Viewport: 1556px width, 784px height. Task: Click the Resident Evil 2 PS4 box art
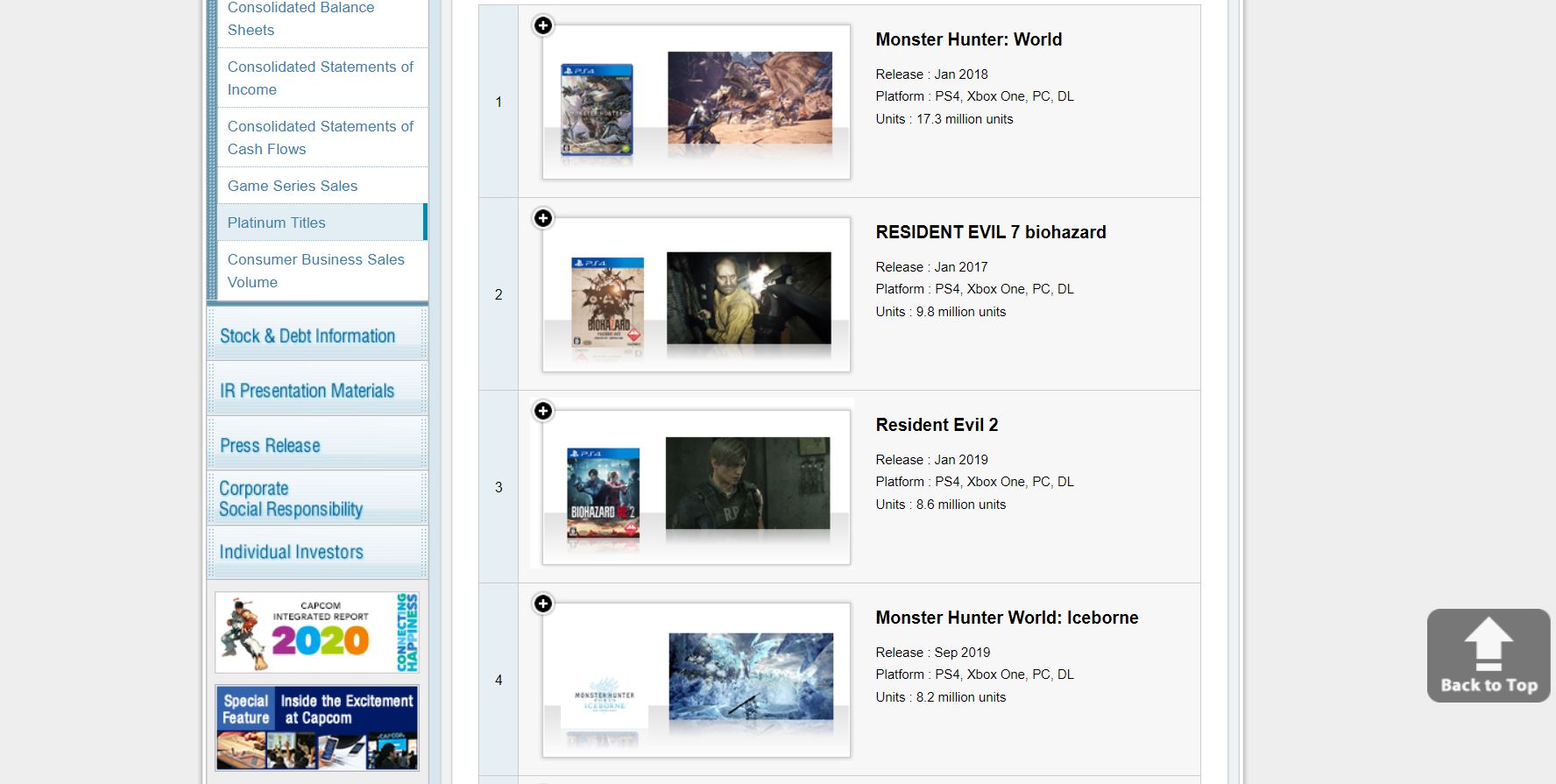tap(604, 493)
